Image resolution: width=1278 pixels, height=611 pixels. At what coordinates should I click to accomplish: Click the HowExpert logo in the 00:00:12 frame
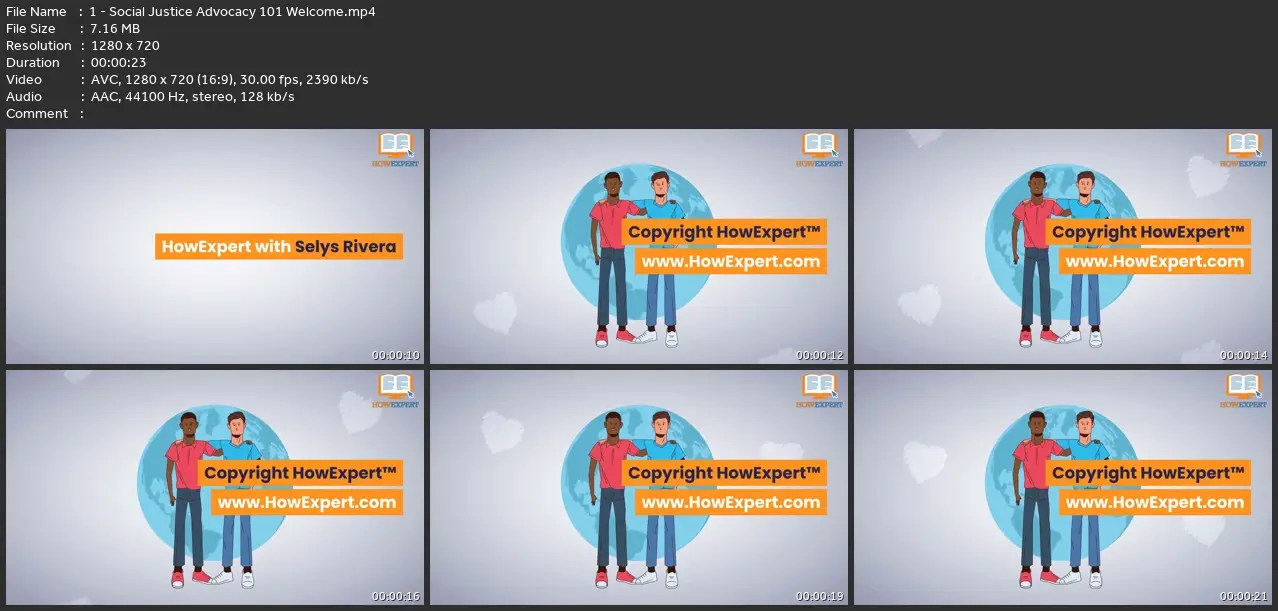pos(820,150)
